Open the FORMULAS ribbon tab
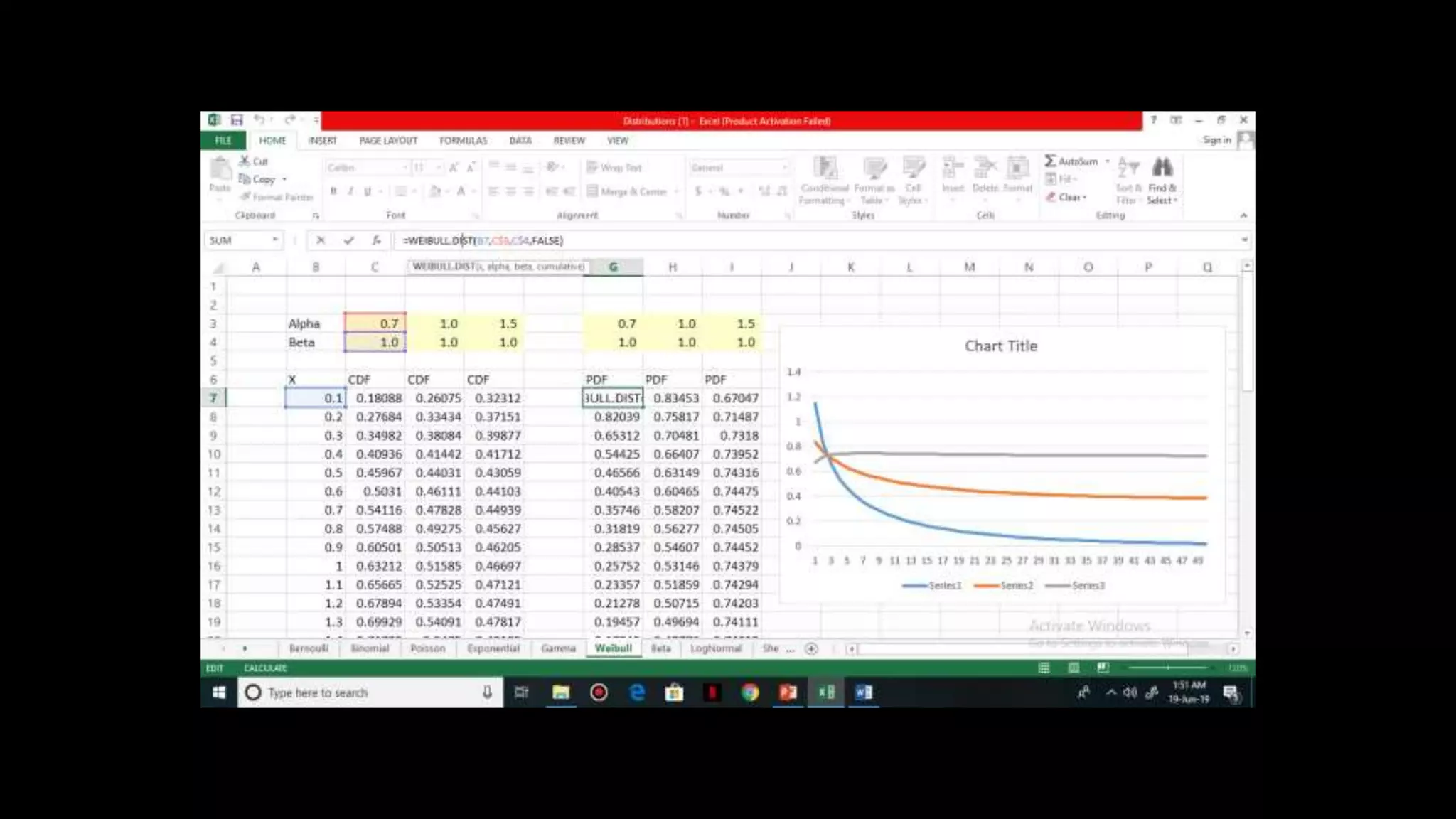This screenshot has height=819, width=1456. [x=463, y=141]
